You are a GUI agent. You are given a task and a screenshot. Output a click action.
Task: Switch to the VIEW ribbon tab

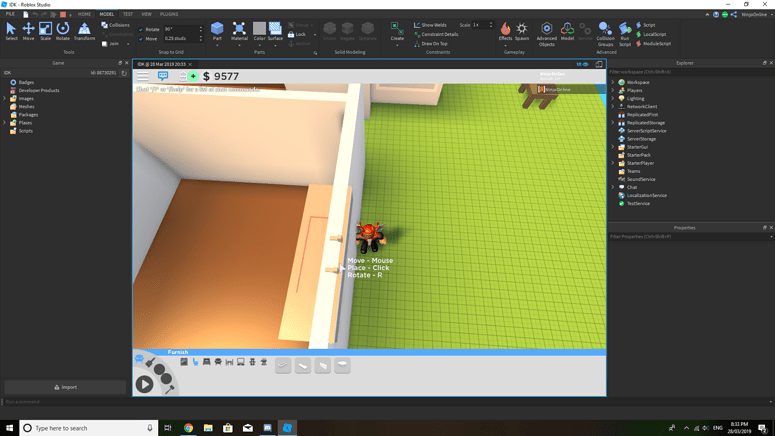[146, 14]
